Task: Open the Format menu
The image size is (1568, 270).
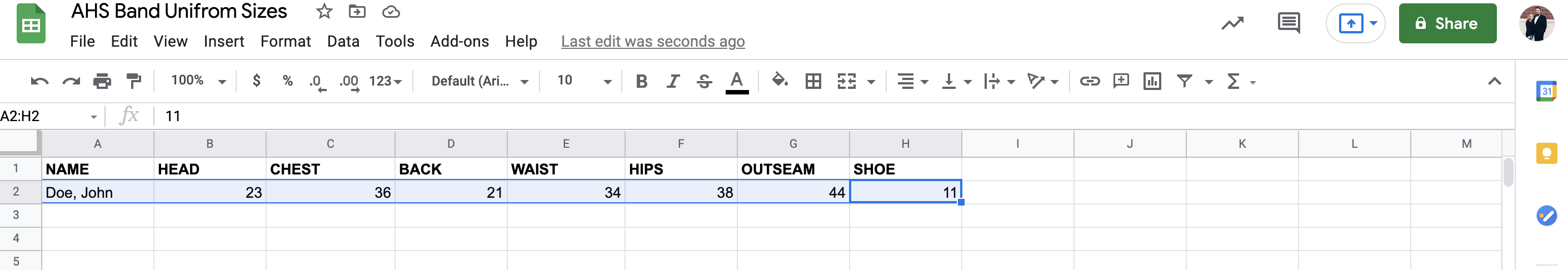Action: pos(286,41)
